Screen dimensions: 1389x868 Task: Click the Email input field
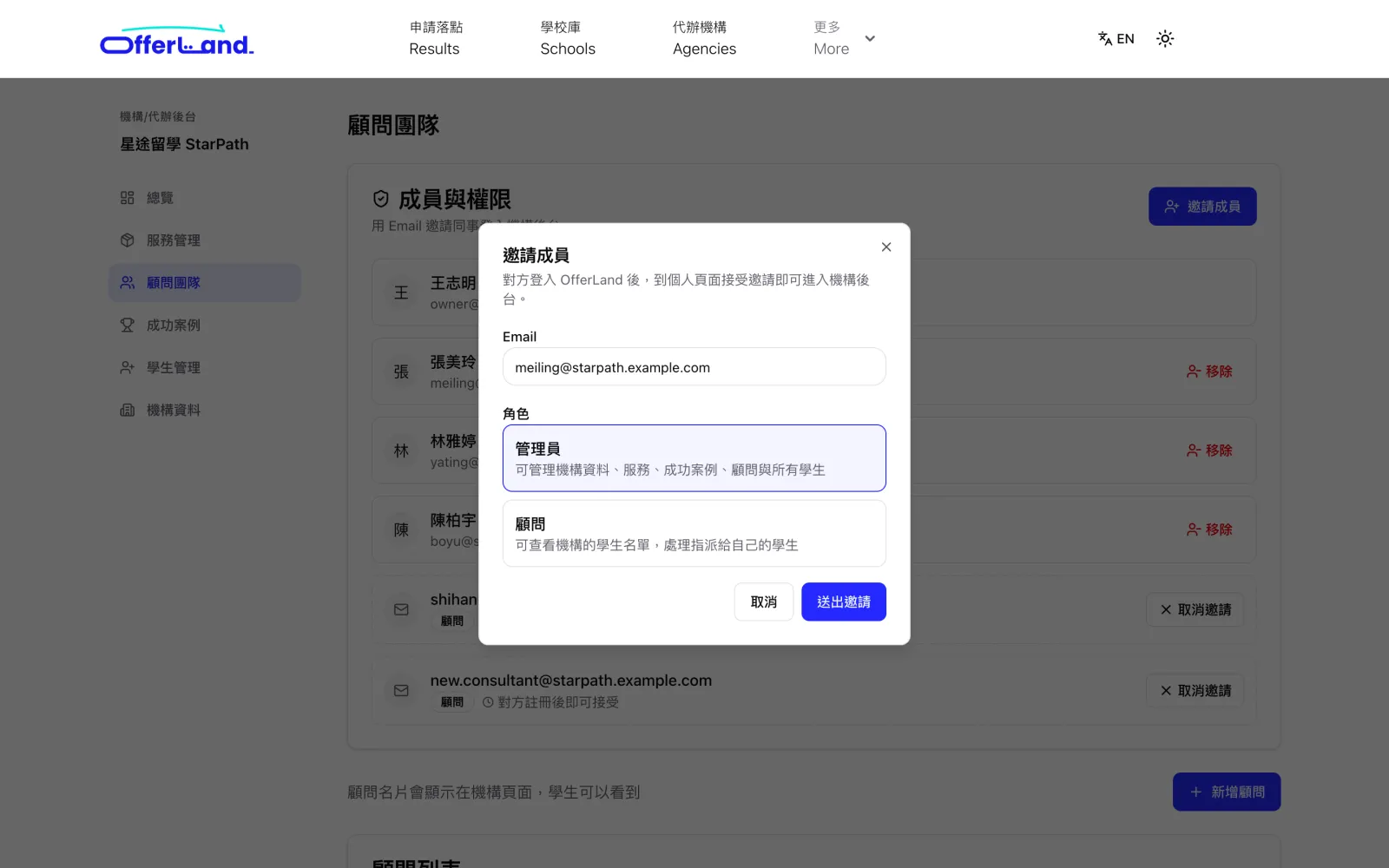(694, 367)
